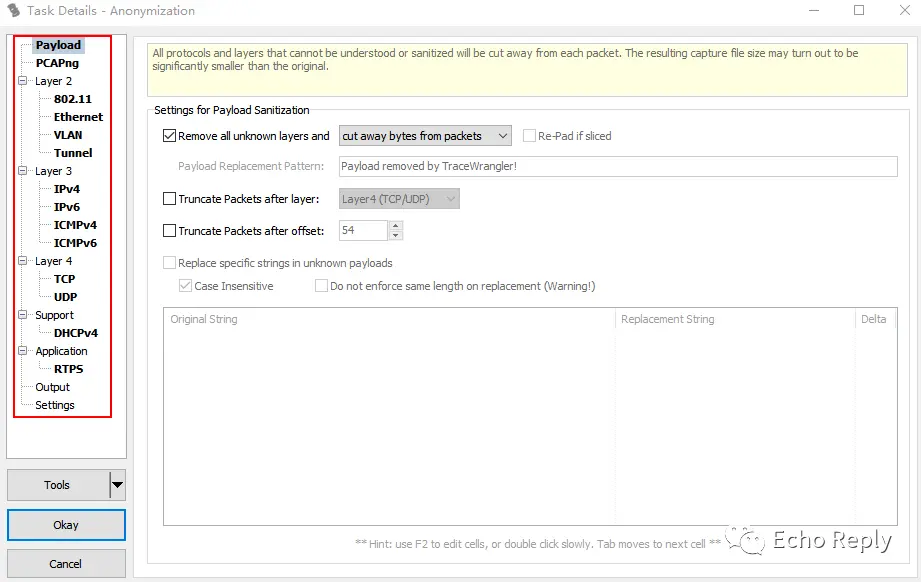Image resolution: width=921 pixels, height=582 pixels.
Task: Uncheck Remove all unknown layers
Action: (169, 136)
